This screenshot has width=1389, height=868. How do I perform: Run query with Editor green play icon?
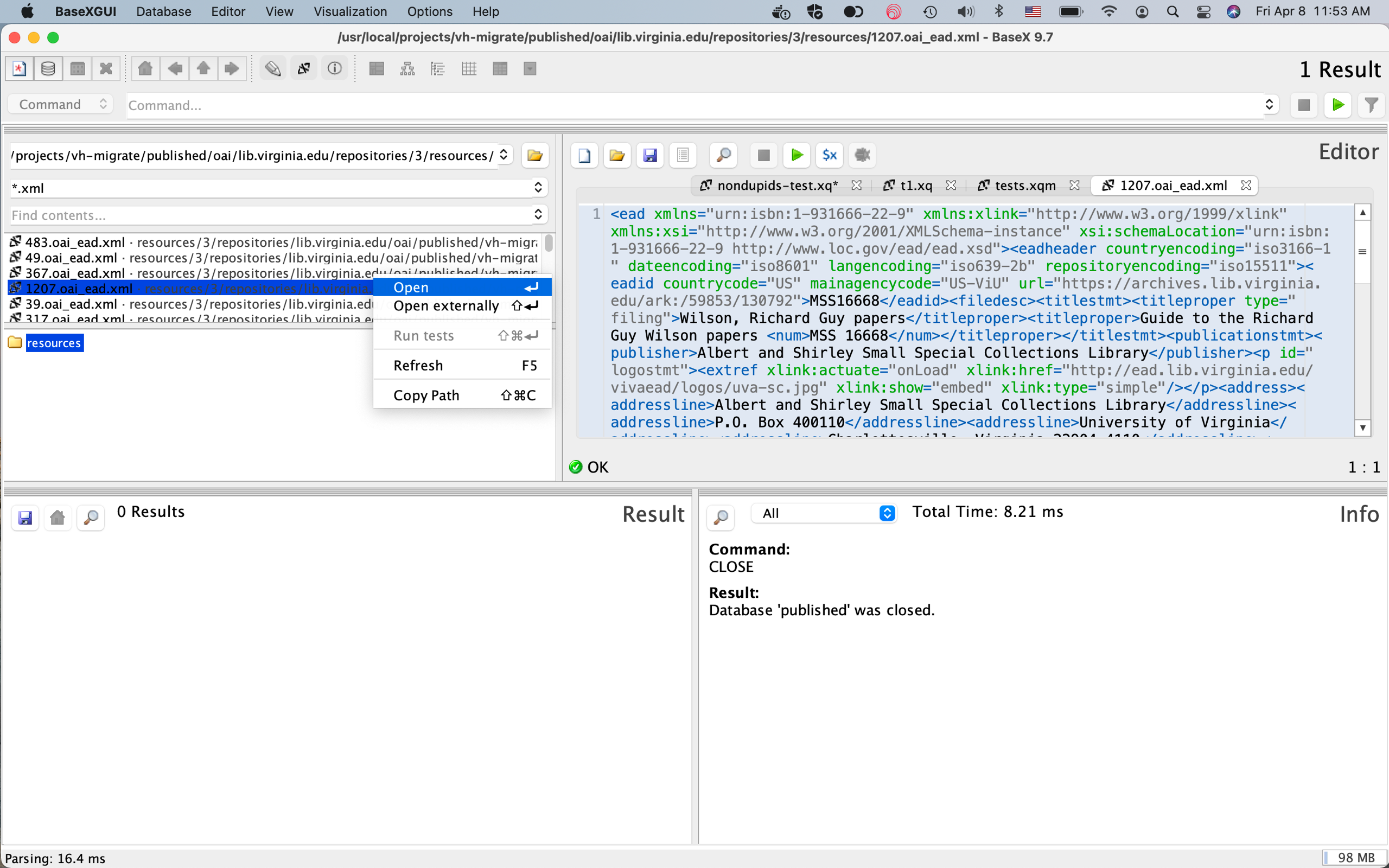click(797, 155)
